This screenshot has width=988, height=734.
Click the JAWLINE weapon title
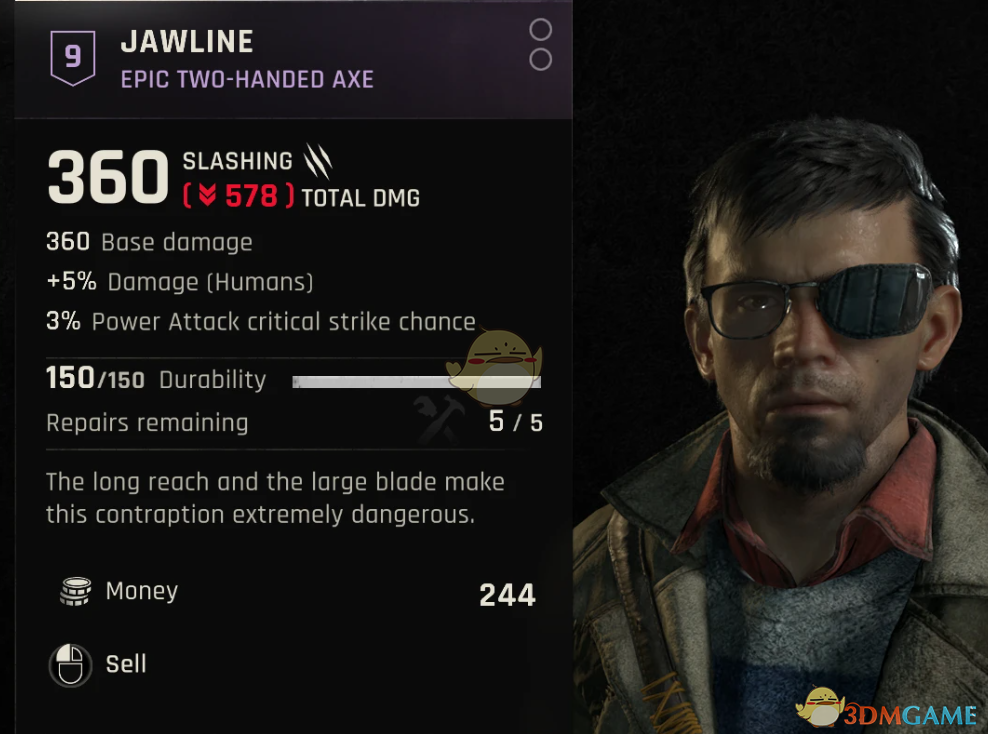pyautogui.click(x=187, y=42)
